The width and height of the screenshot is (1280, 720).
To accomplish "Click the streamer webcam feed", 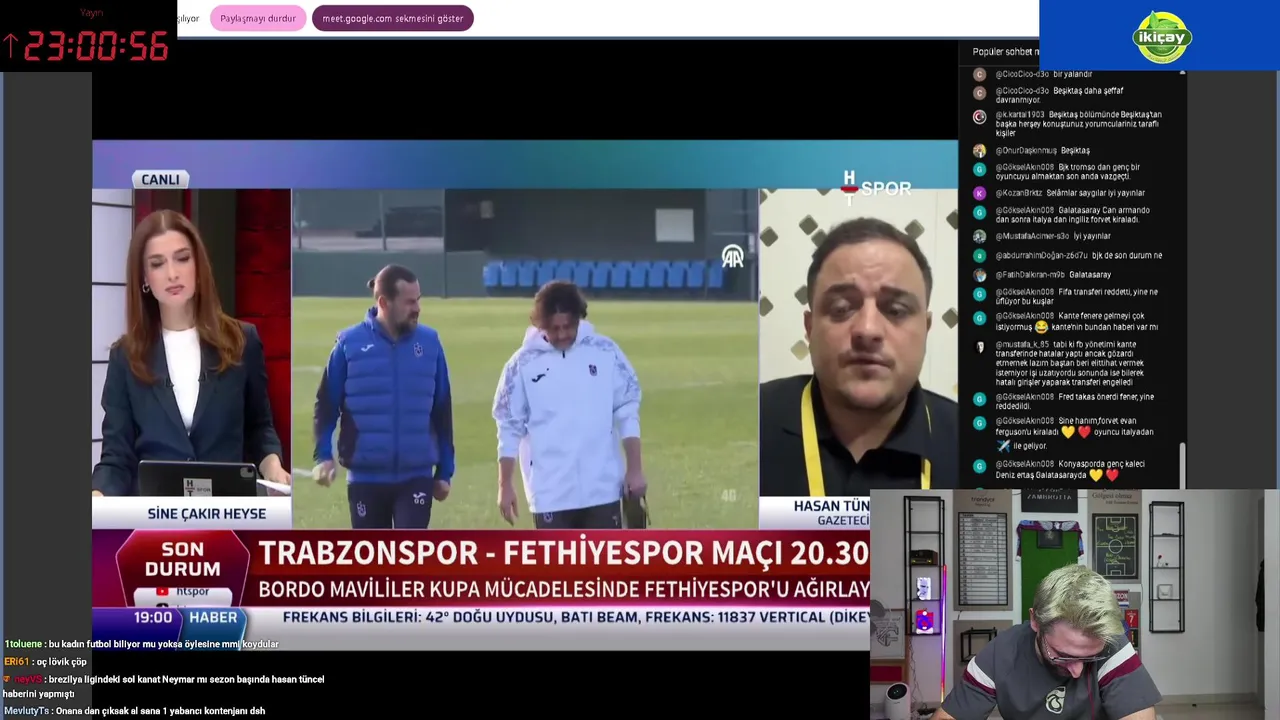I will (x=1075, y=604).
